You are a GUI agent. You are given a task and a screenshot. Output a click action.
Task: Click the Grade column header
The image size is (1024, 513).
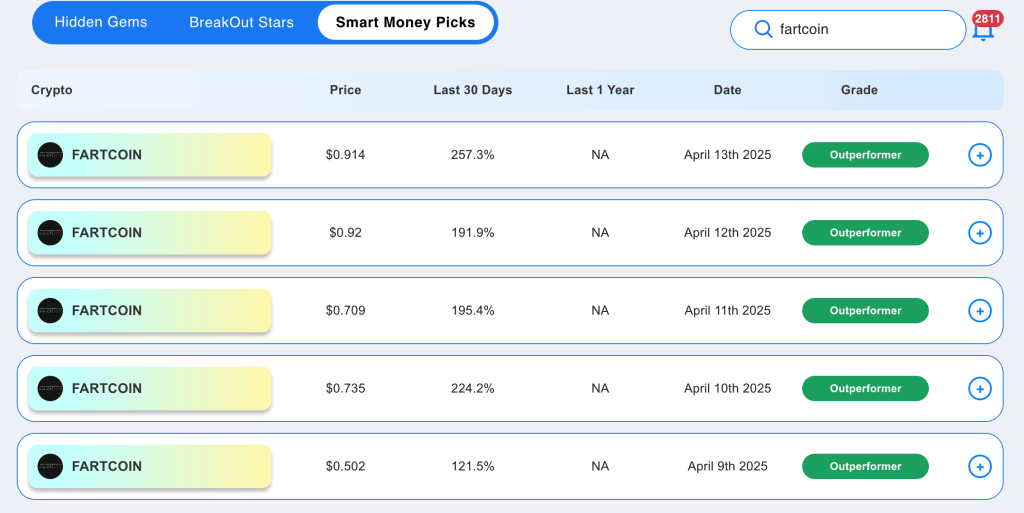point(859,90)
